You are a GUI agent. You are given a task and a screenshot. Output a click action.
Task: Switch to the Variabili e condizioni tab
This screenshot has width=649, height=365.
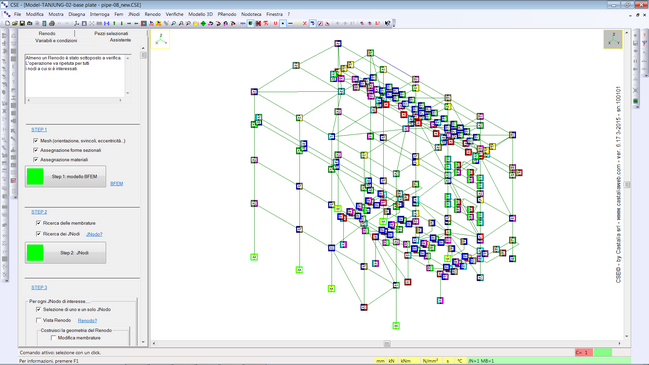(x=56, y=41)
